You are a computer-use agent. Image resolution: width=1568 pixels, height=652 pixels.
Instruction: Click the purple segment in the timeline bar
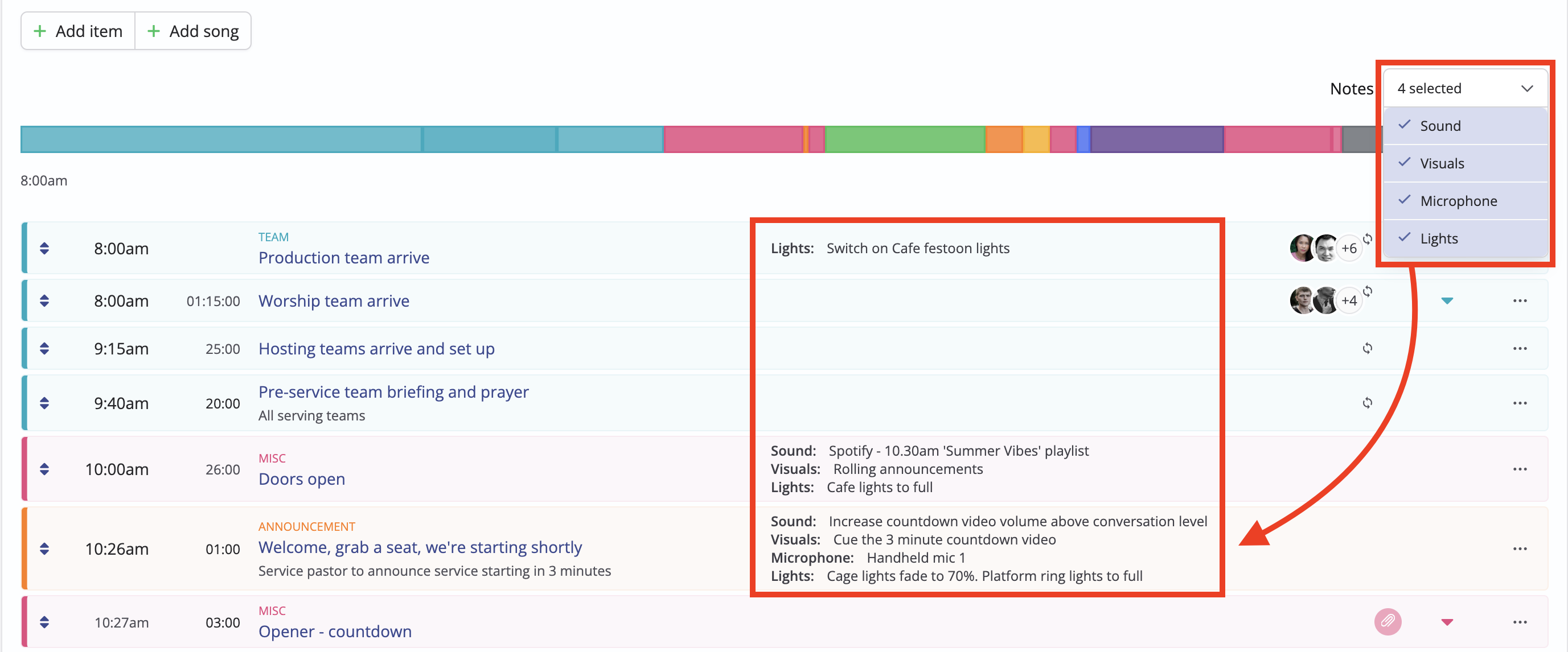1157,139
